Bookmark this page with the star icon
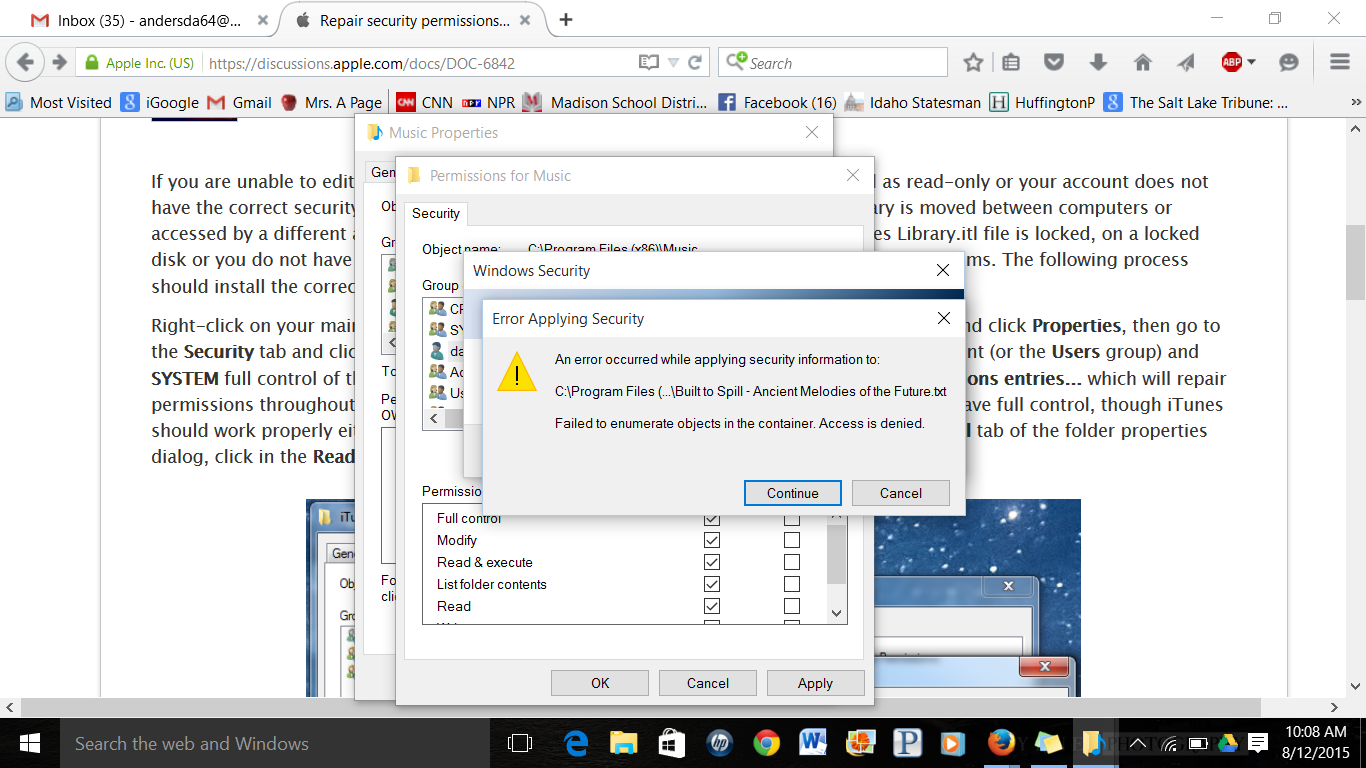The width and height of the screenshot is (1366, 768). pos(973,62)
